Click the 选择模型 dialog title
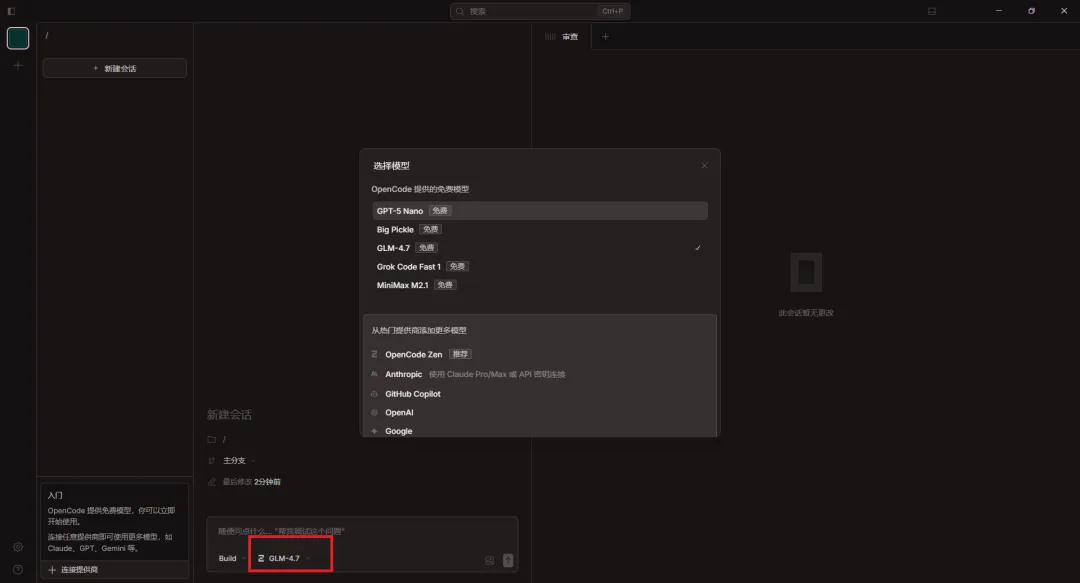Viewport: 1080px width, 583px height. pos(391,166)
